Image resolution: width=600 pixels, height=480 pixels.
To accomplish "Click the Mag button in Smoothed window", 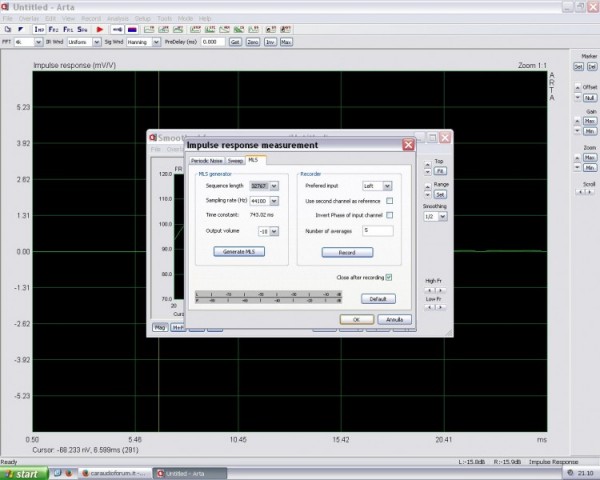I will click(x=160, y=327).
